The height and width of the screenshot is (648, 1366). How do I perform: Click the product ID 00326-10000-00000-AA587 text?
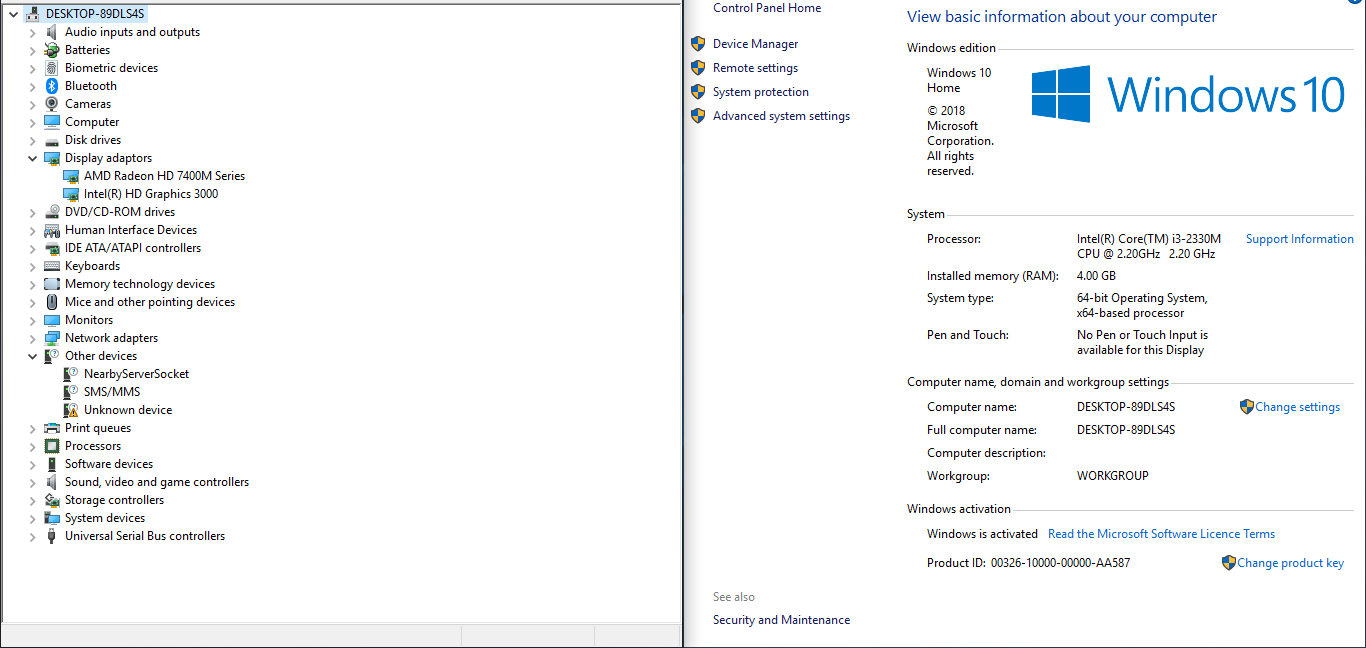coord(1060,563)
